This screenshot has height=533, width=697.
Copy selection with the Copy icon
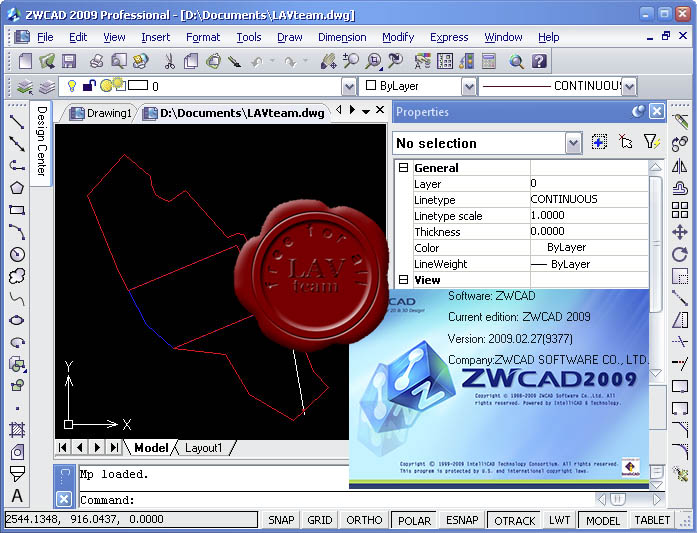pyautogui.click(x=191, y=61)
